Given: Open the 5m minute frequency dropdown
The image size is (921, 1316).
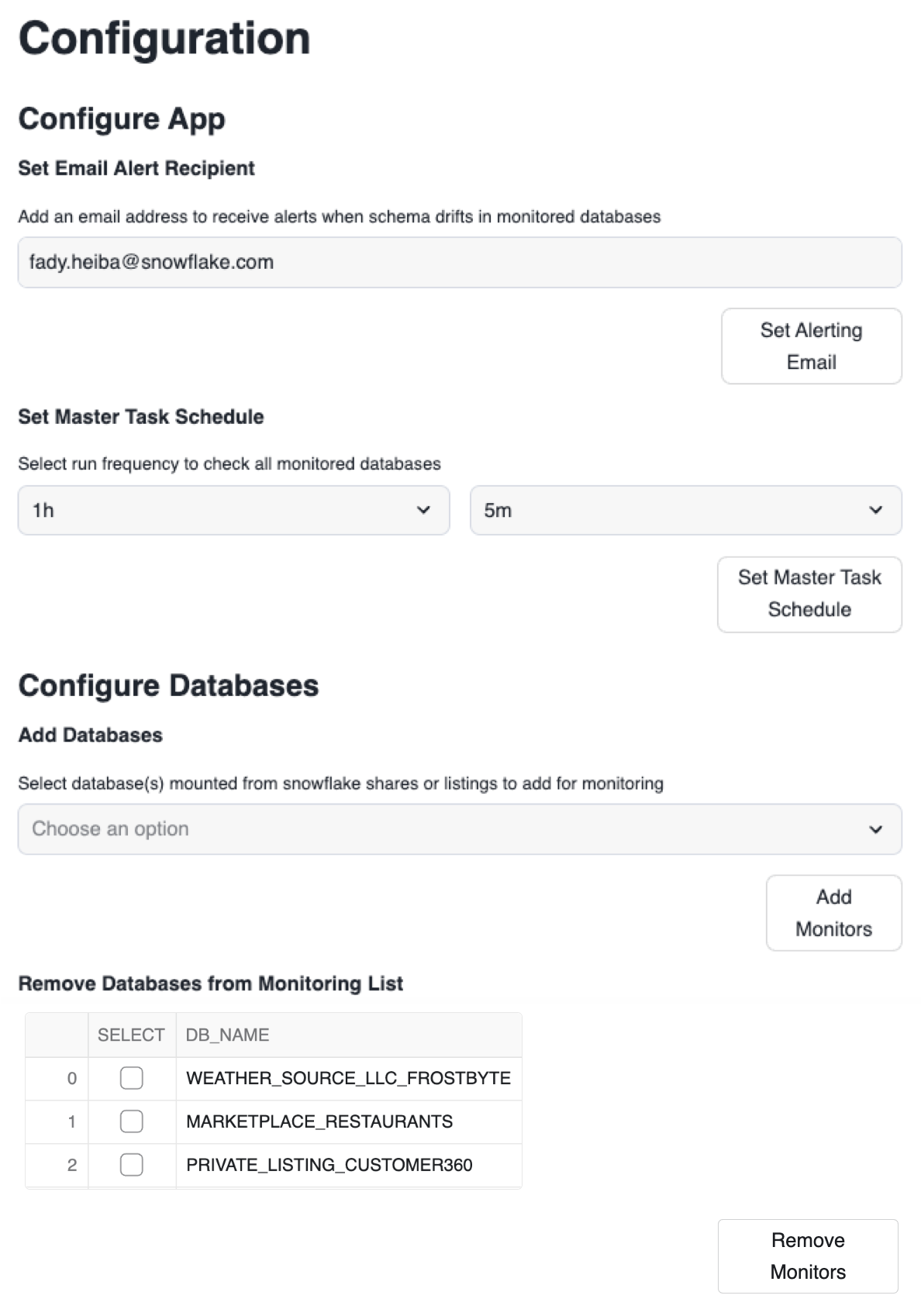Looking at the screenshot, I should (685, 510).
